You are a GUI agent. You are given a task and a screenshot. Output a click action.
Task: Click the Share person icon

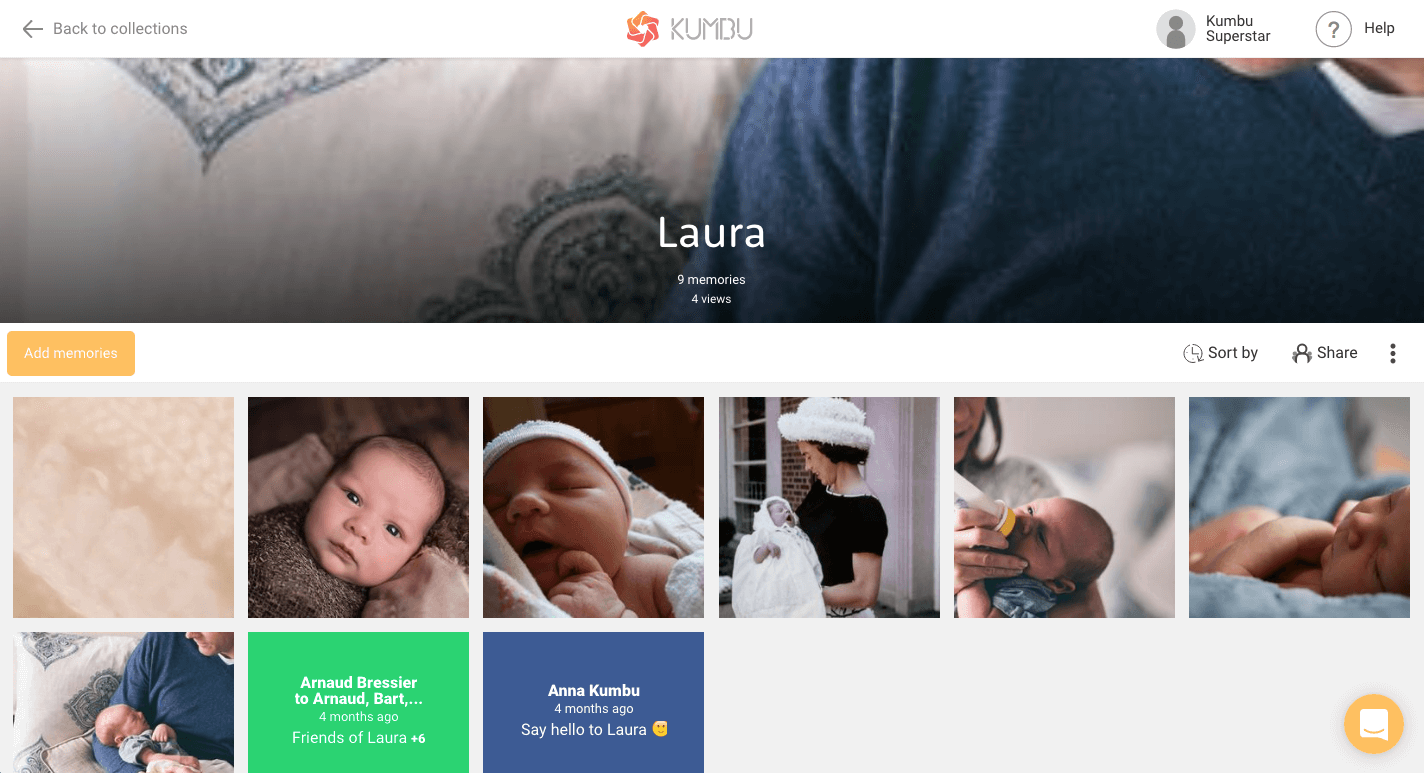[x=1302, y=353]
